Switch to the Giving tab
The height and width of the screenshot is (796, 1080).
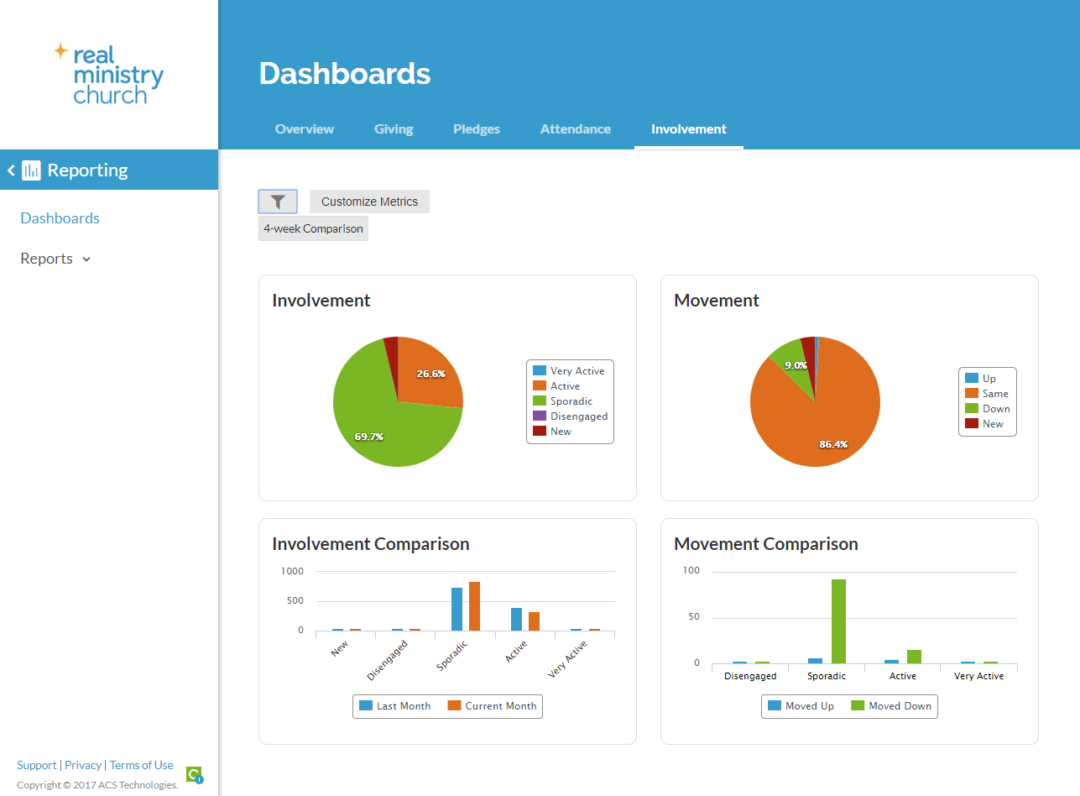tap(393, 128)
